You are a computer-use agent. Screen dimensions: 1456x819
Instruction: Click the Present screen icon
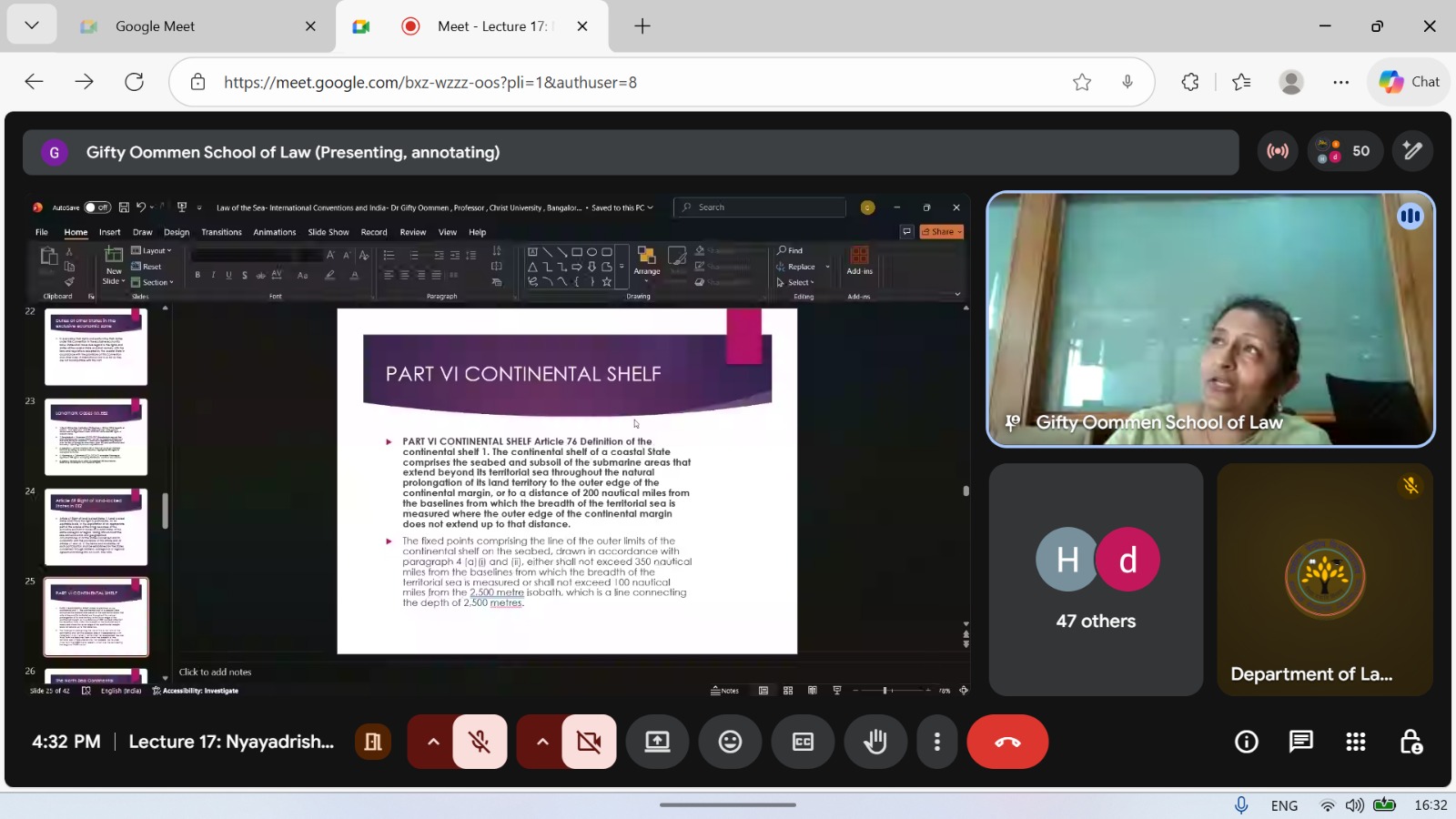(657, 742)
